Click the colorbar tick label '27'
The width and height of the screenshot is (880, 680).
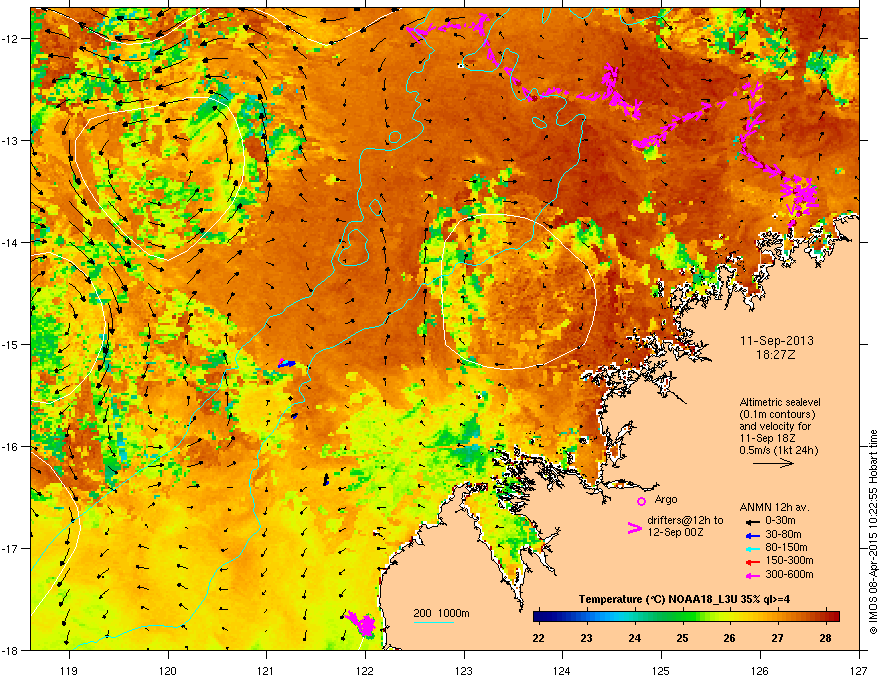[x=777, y=638]
